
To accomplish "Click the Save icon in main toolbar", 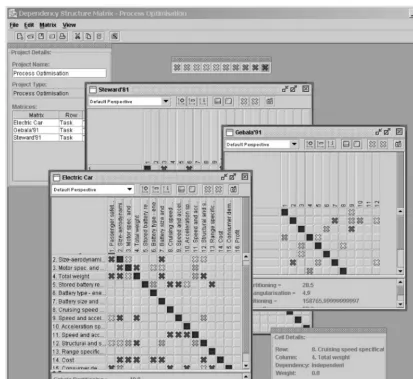I will click(x=41, y=36).
